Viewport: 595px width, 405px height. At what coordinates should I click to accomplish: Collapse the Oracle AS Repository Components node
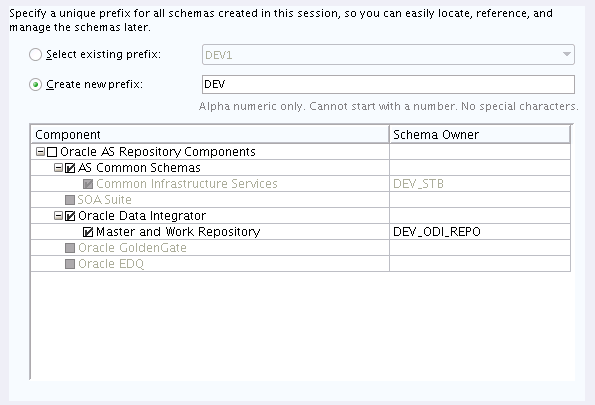click(x=40, y=152)
